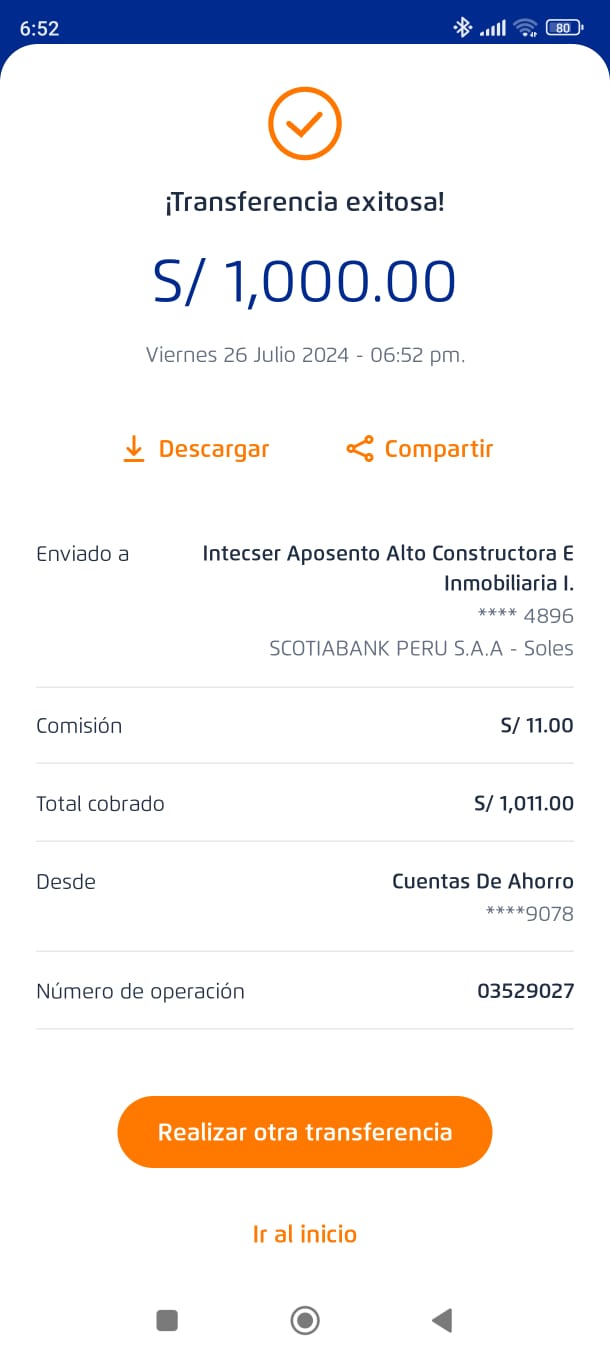610x1356 pixels.
Task: Tap the download arrow icon
Action: coord(134,449)
